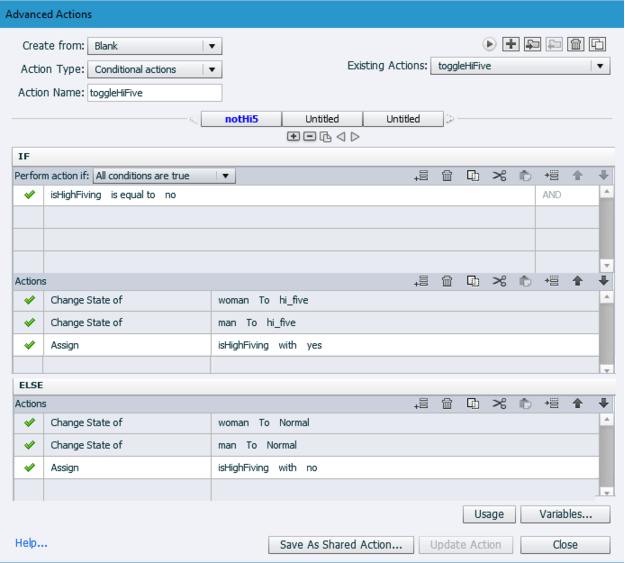Open the Help... link
The width and height of the screenshot is (625, 563).
coord(31,543)
